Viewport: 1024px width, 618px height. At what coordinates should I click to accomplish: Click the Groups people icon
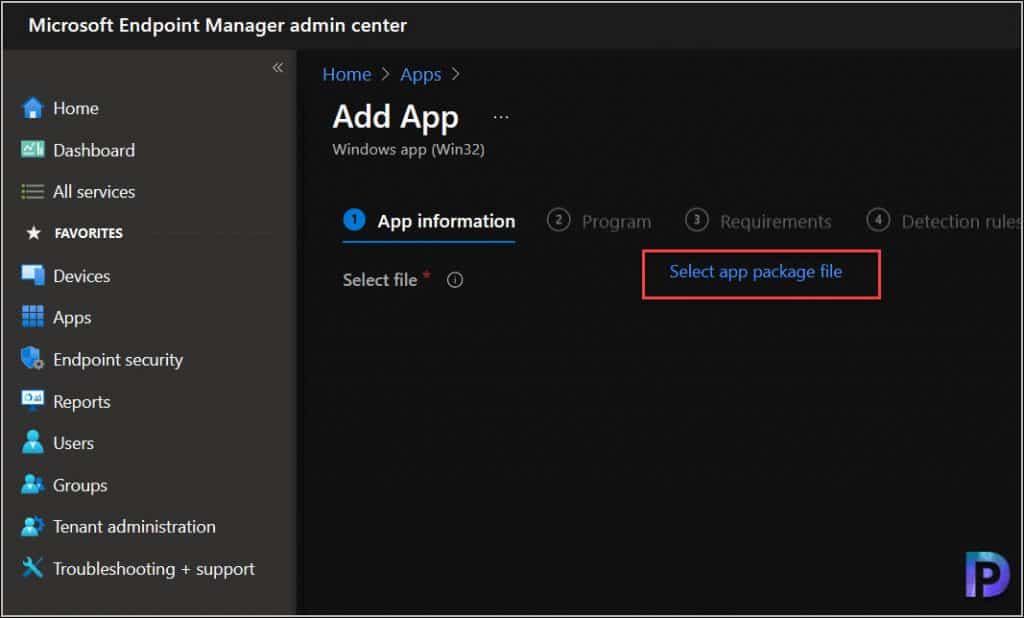[33, 484]
